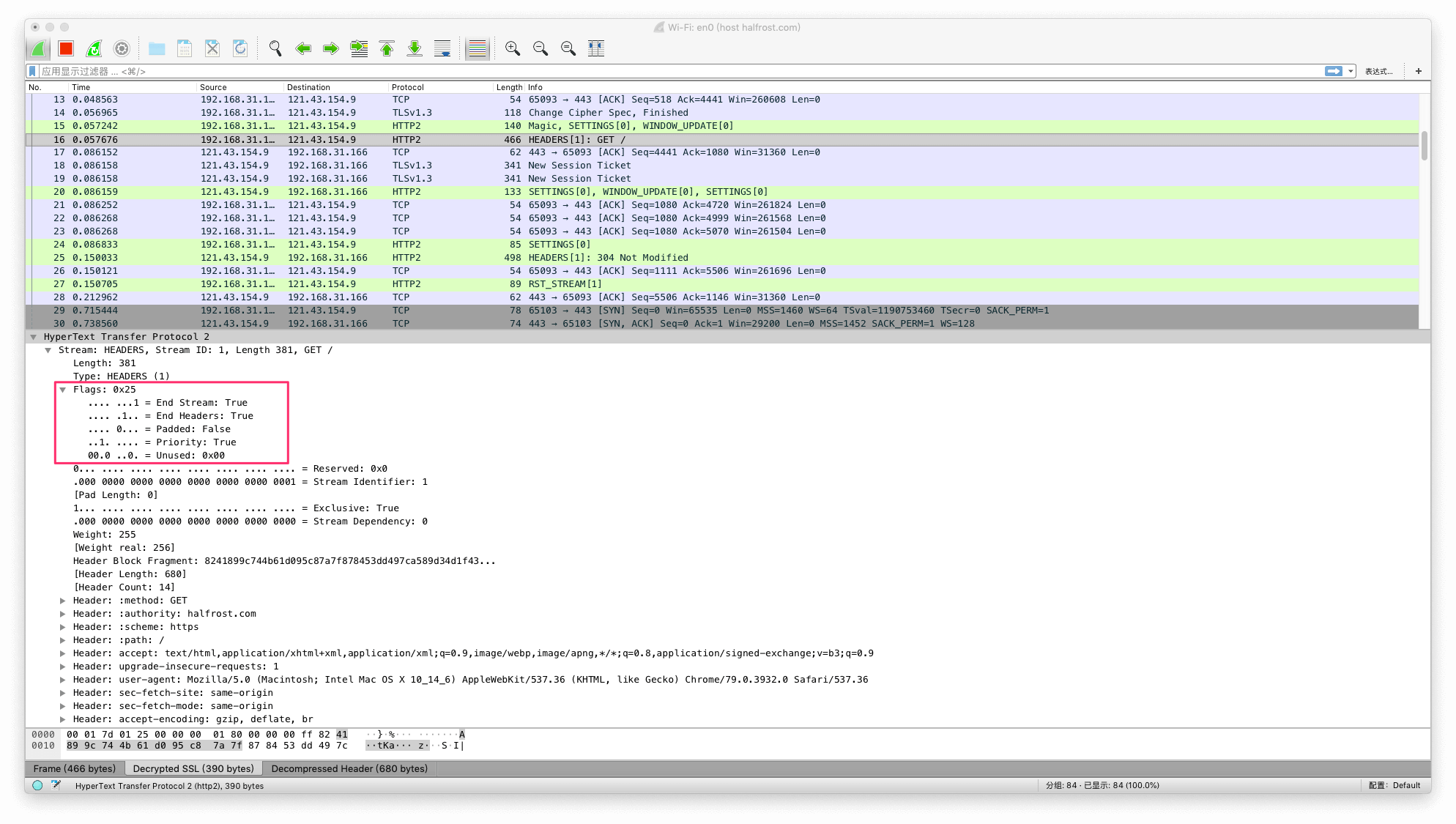Image resolution: width=1456 pixels, height=824 pixels.
Task: Toggle packet list colorization
Action: [478, 48]
